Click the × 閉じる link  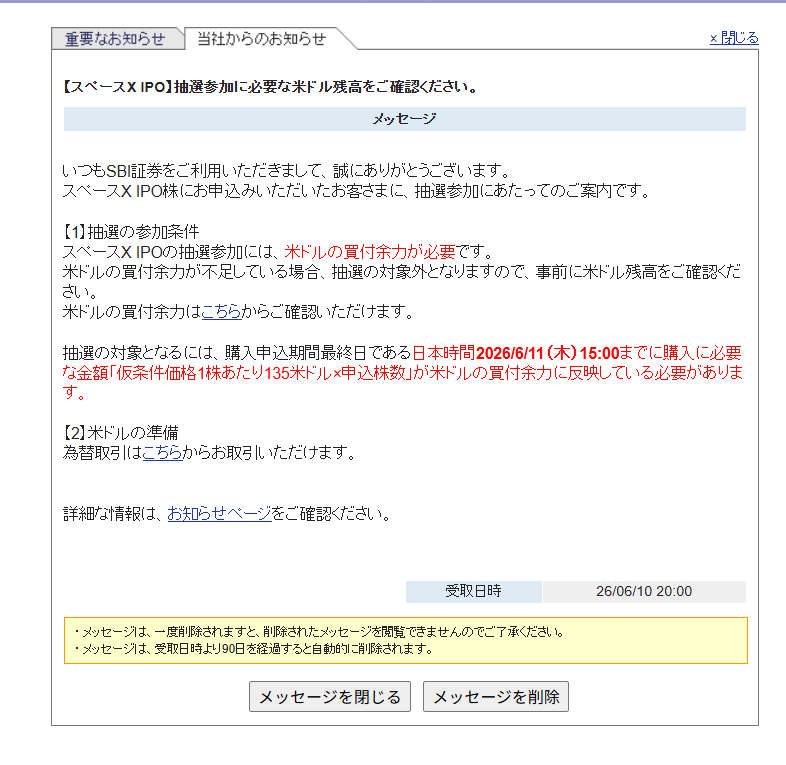[734, 38]
